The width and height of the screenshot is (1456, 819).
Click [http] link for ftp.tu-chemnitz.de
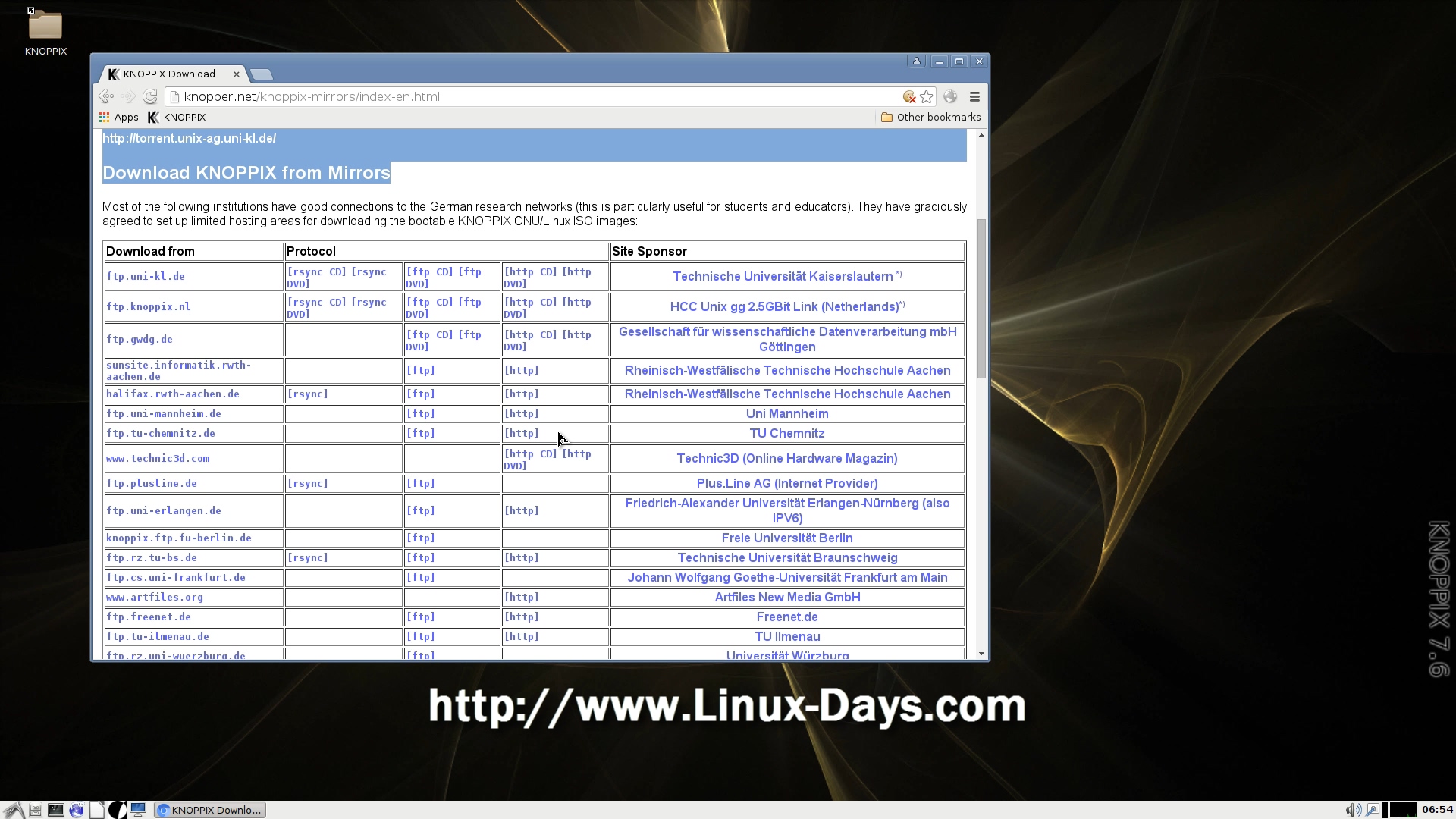[522, 433]
